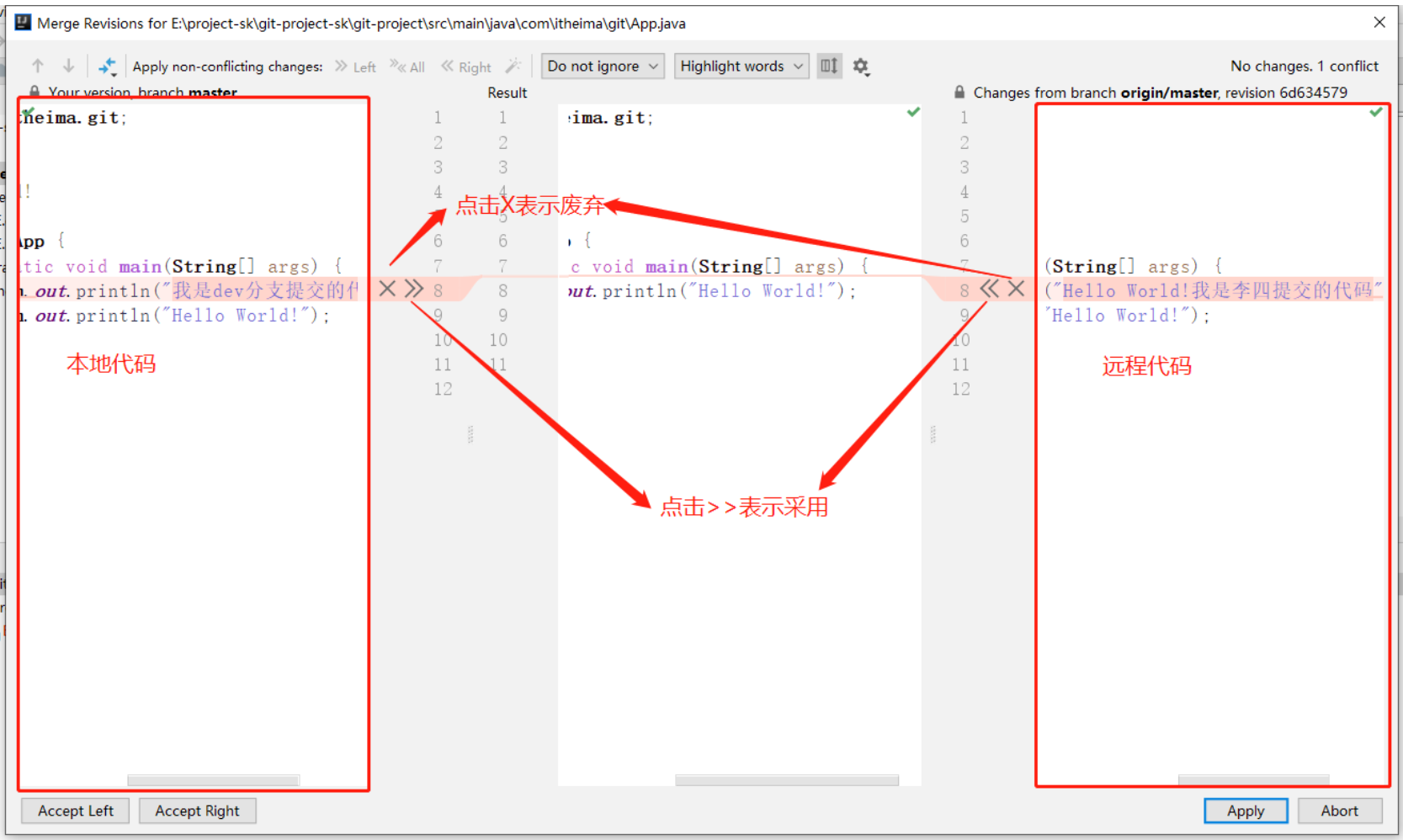Screen dimensions: 1403x840
Task: Apply All non-conflicting changes
Action: (407, 66)
